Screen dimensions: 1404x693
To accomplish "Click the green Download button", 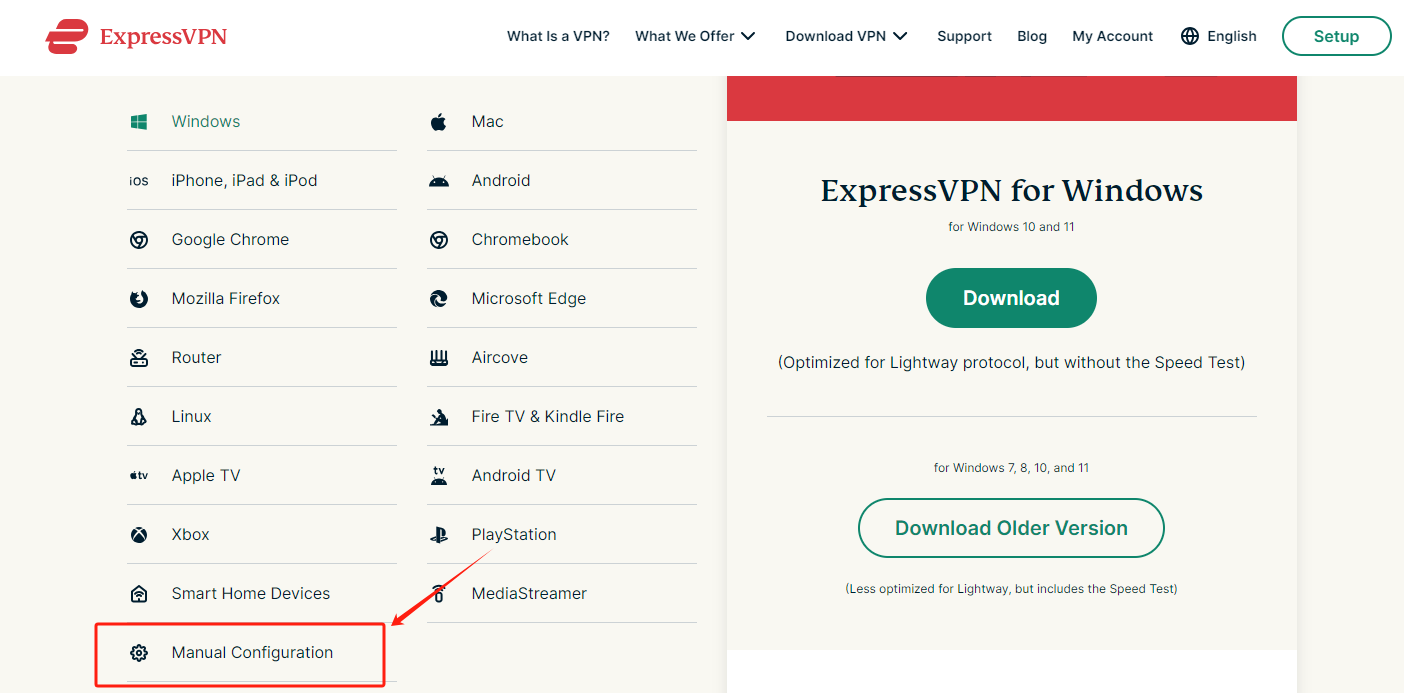I will tap(1011, 298).
